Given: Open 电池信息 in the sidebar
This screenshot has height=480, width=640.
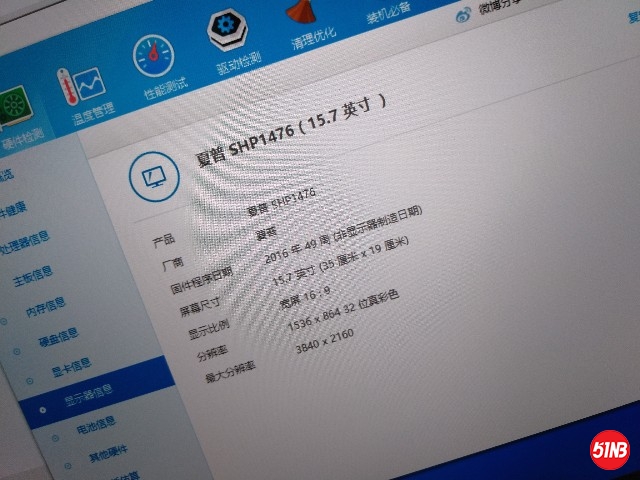Looking at the screenshot, I should click(96, 425).
